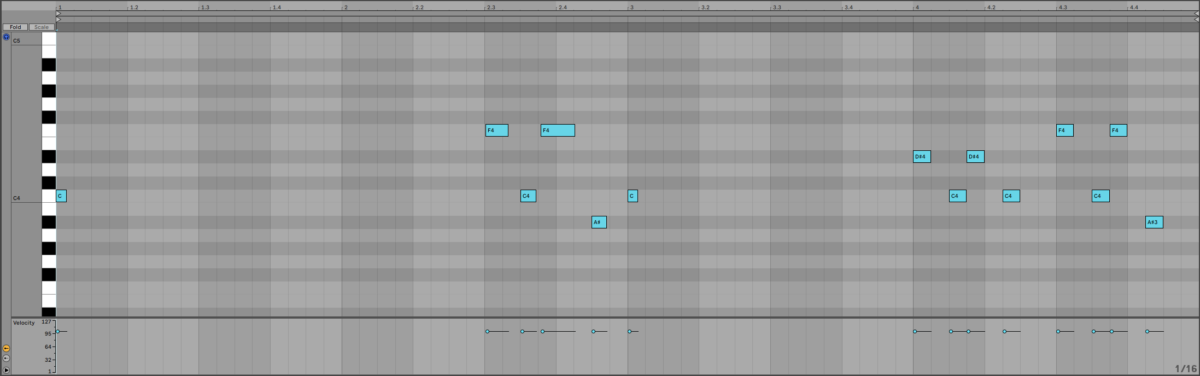Click bar 3 marker in the timeline ruler

[x=631, y=7]
